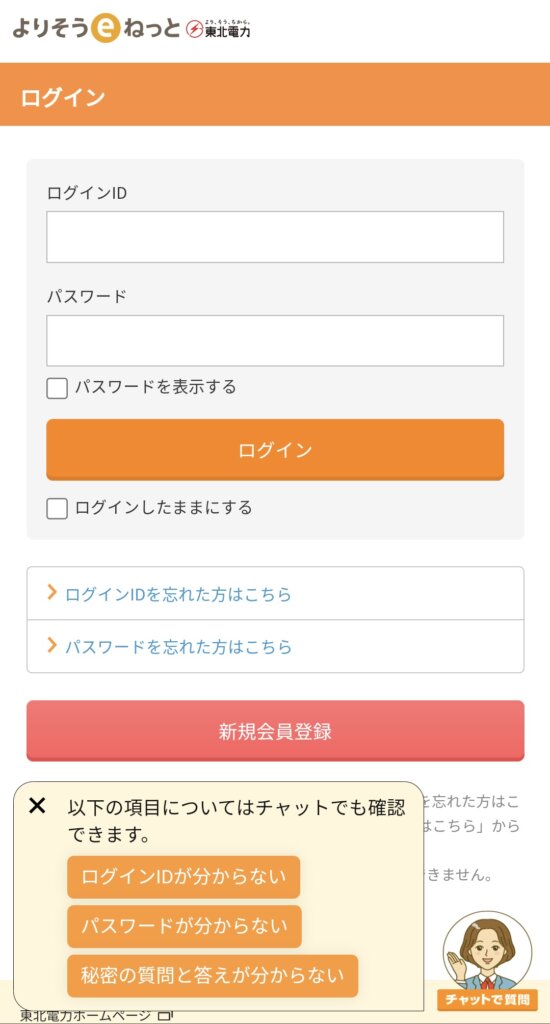Click the よりそうeねっと logo
Screen dimensions: 550x1024
point(97,29)
